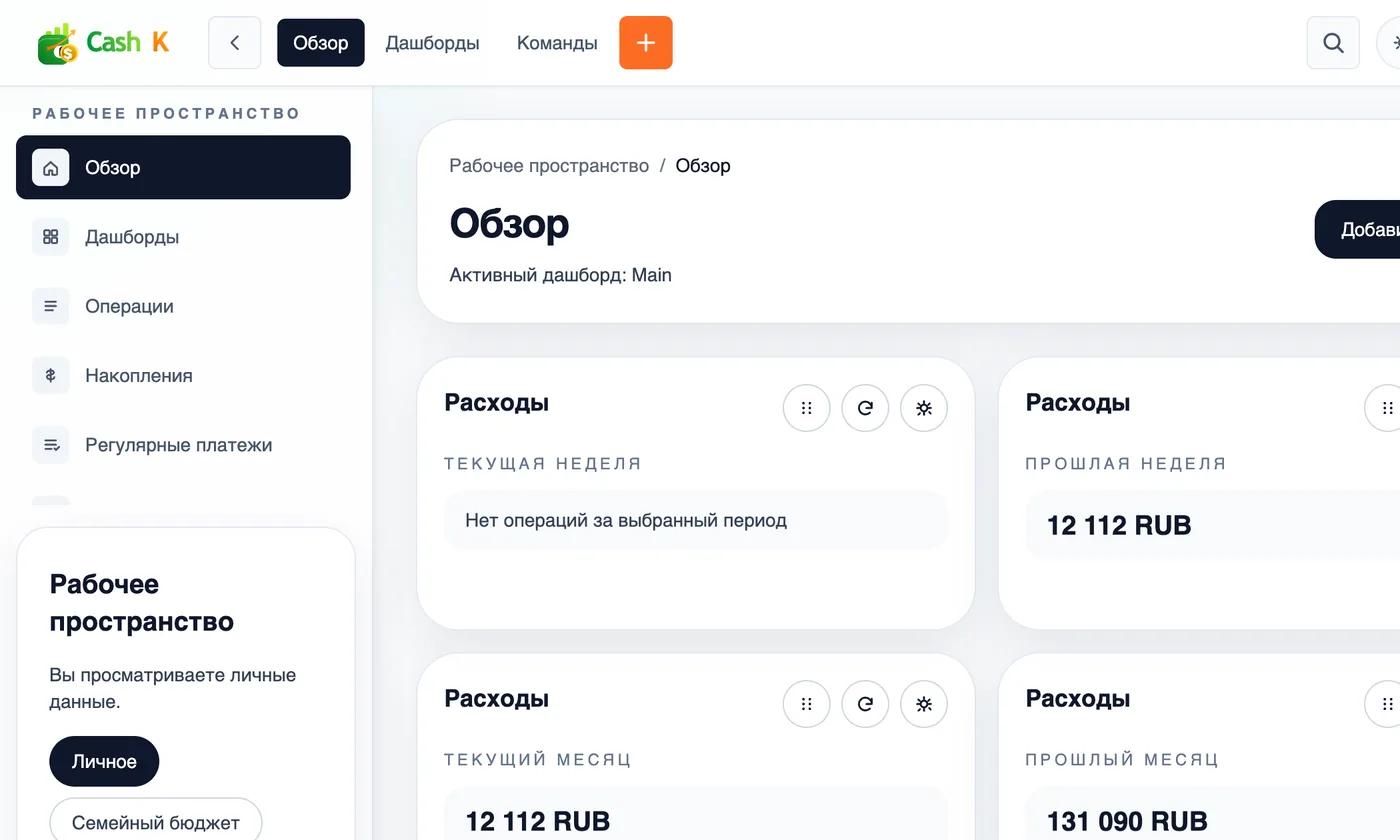Image resolution: width=1400 pixels, height=840 pixels.
Task: Refresh the current week expenses widget
Action: [865, 408]
